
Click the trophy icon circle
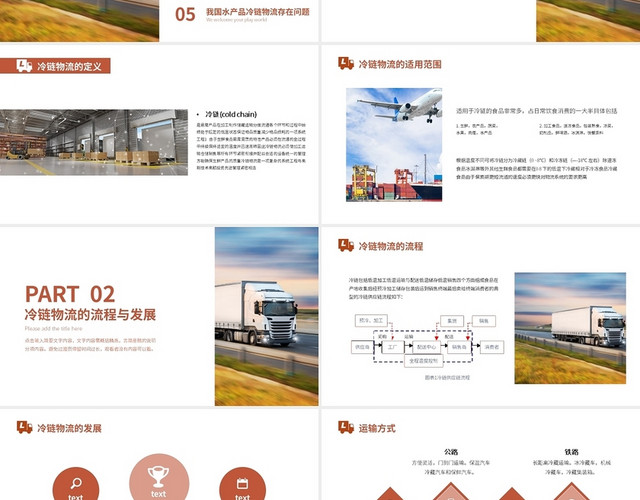click(x=159, y=477)
